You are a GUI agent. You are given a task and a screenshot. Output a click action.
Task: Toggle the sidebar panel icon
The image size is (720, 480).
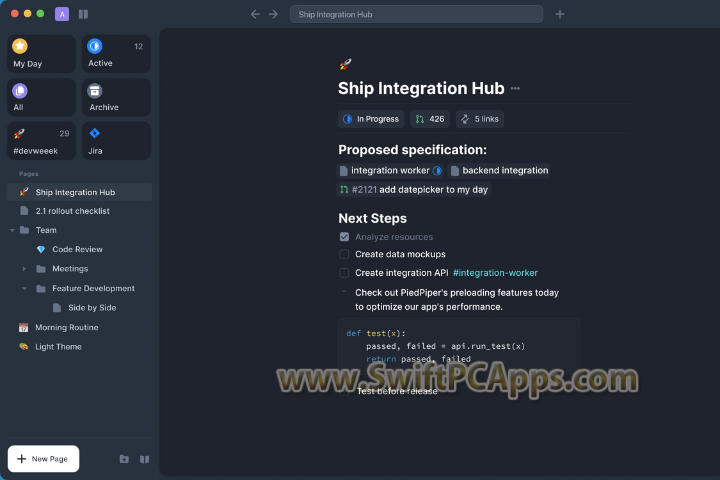pos(83,14)
